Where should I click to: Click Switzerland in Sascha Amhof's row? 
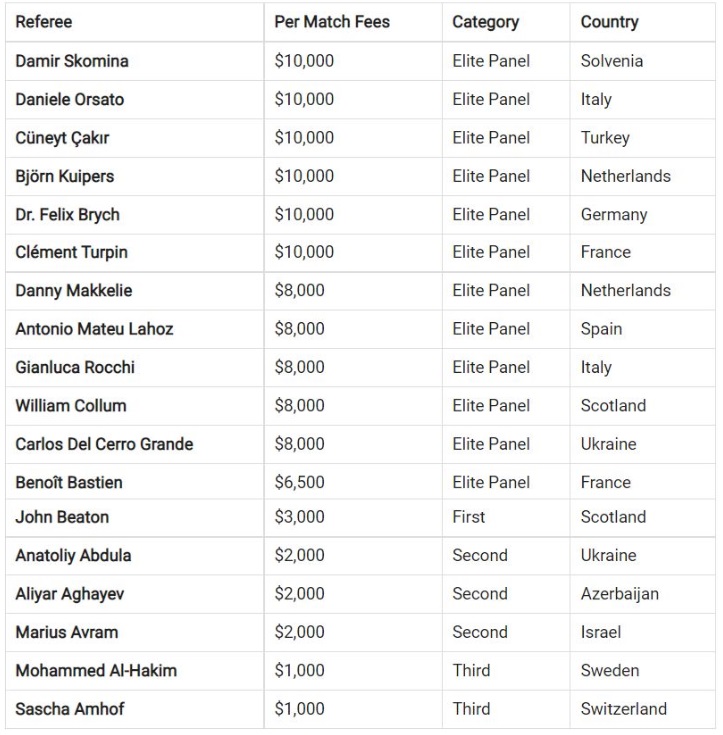point(624,709)
